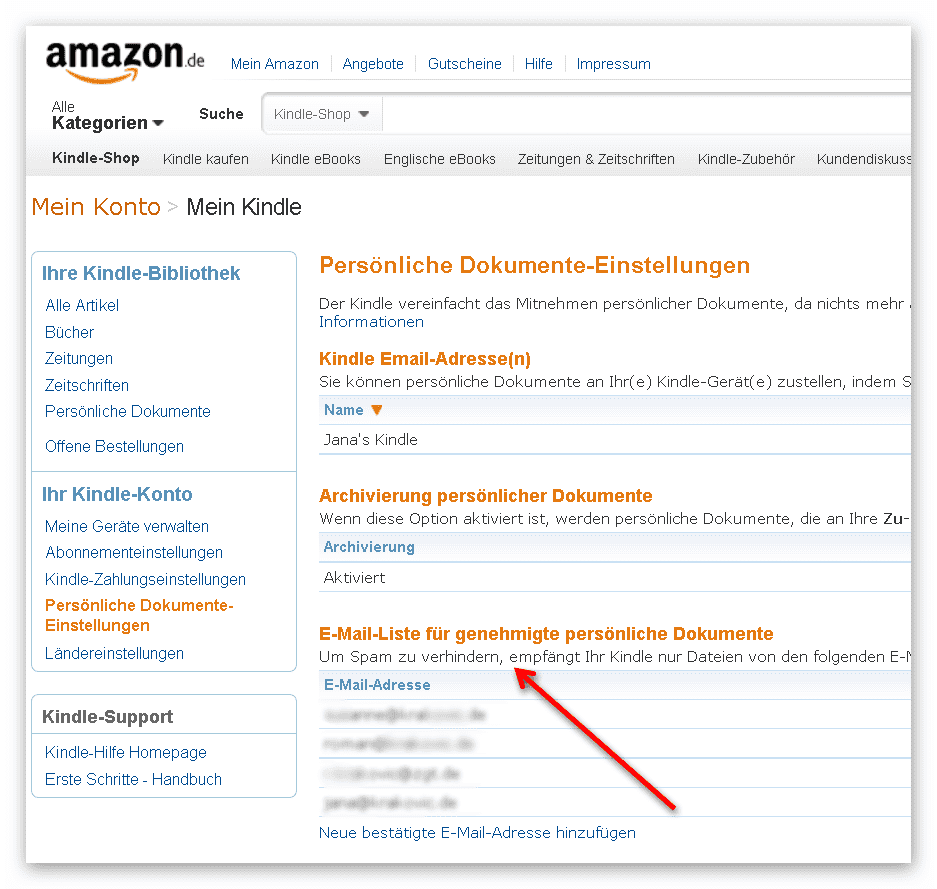Open Kindle-Hilfe Homepage link
The height and width of the screenshot is (889, 937).
(x=125, y=752)
